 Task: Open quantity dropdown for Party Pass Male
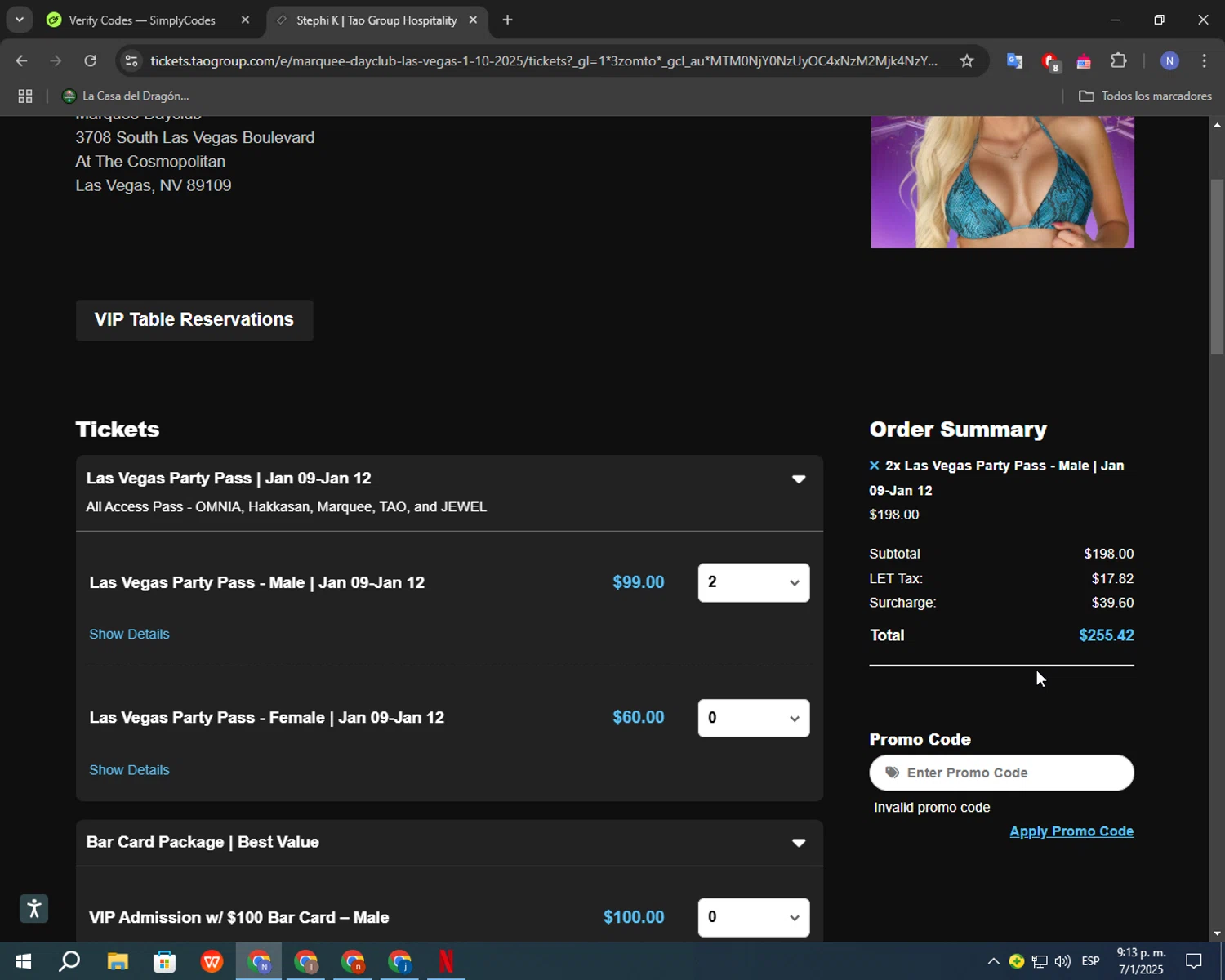click(x=754, y=582)
